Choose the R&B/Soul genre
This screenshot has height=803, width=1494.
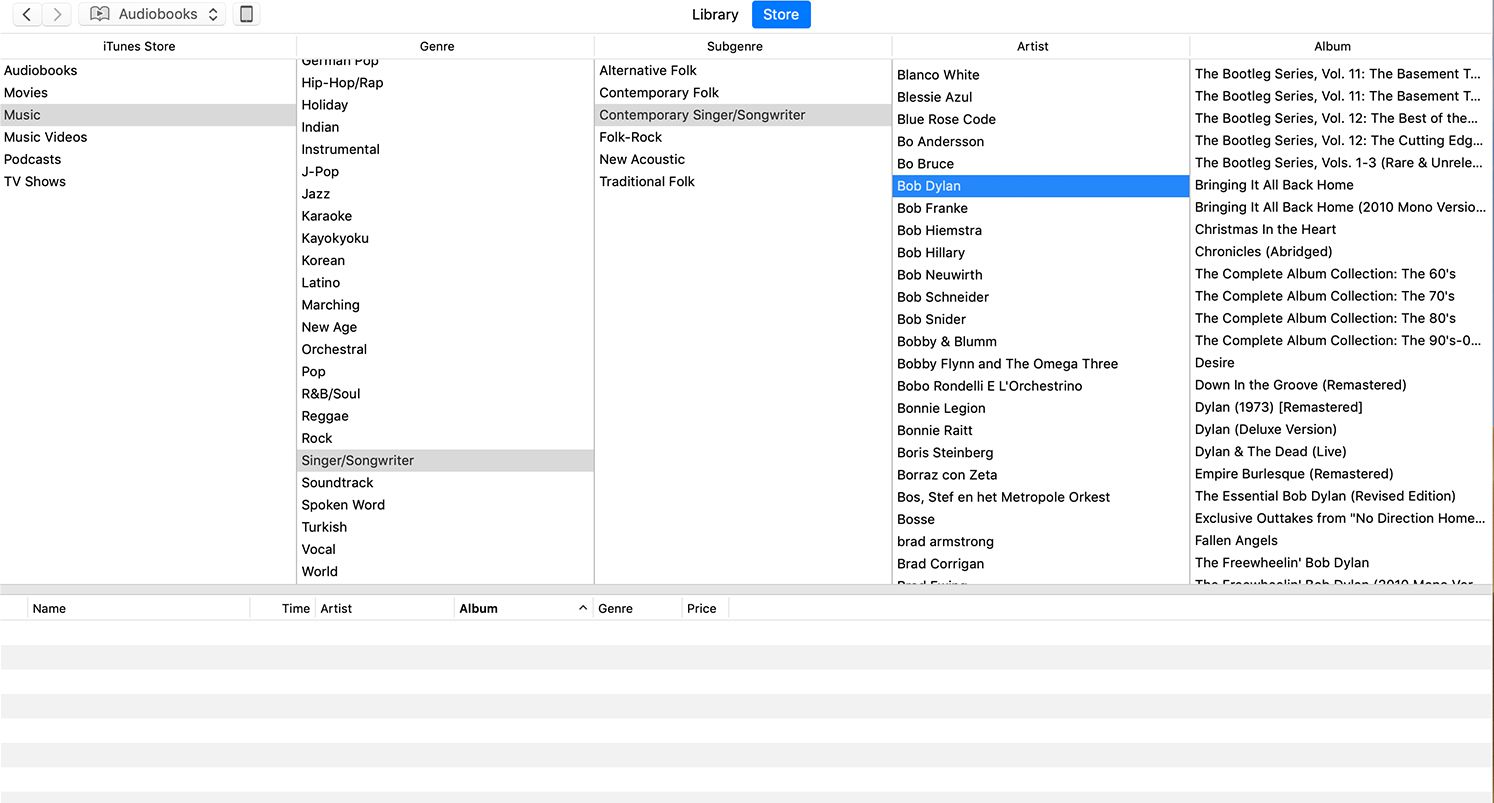coord(445,394)
